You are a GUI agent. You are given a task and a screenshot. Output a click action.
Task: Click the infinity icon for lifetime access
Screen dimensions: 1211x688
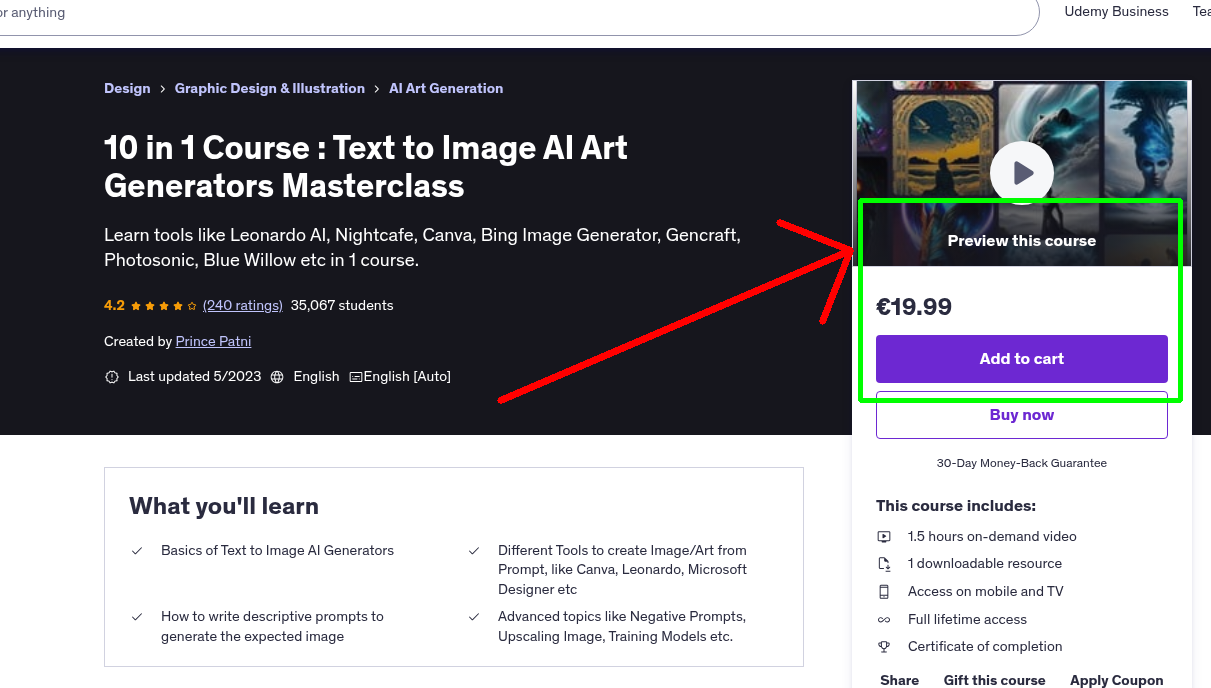click(884, 619)
